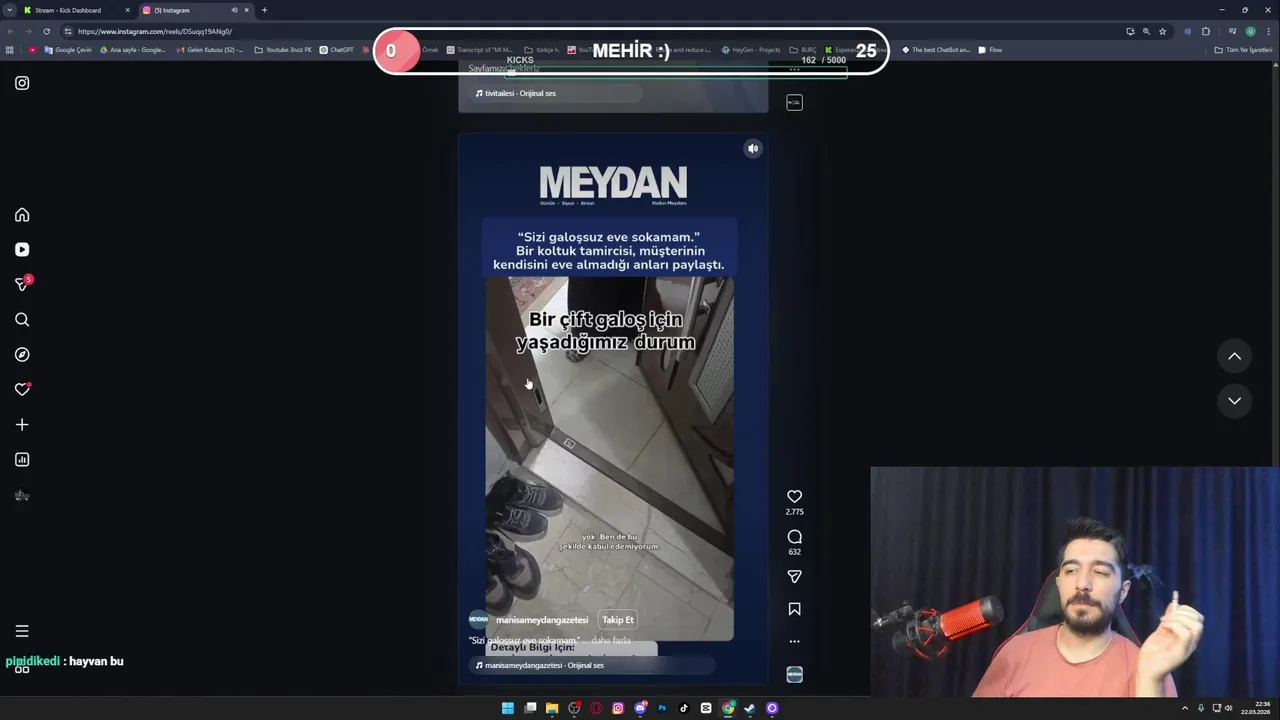Go back in browser history

click(x=10, y=31)
